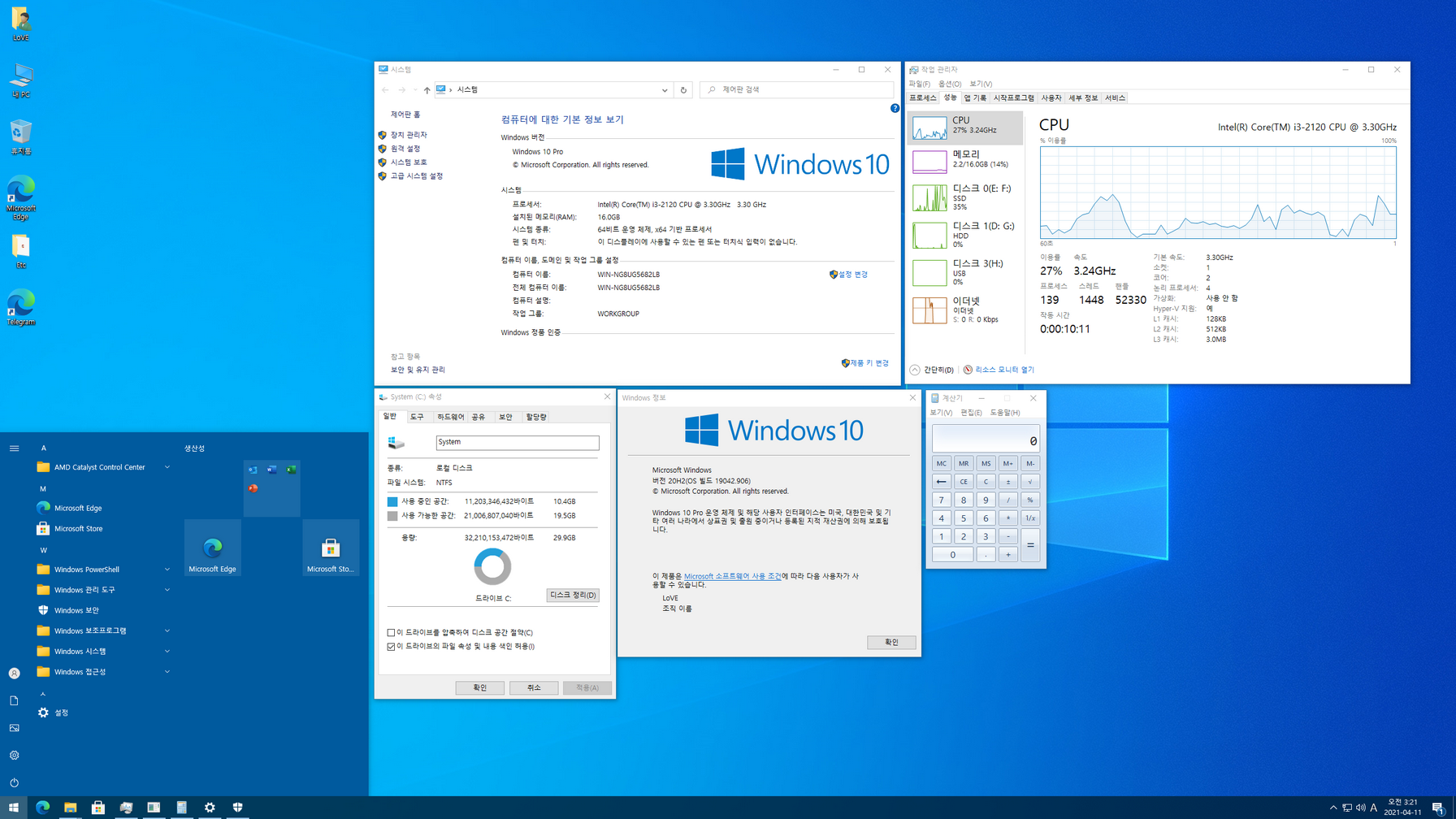Click 확인 in Windows 정보 dialog
The image size is (1456, 819).
(x=891, y=642)
